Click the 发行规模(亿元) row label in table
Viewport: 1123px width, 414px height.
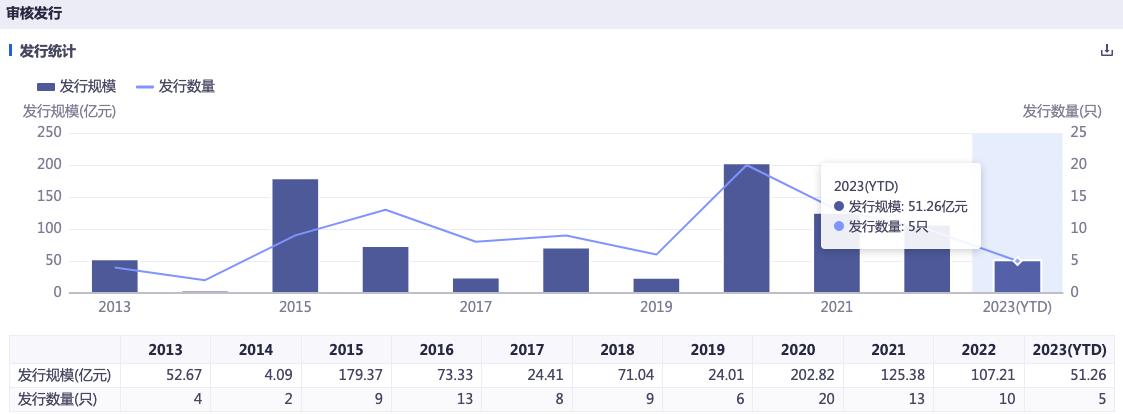point(64,375)
